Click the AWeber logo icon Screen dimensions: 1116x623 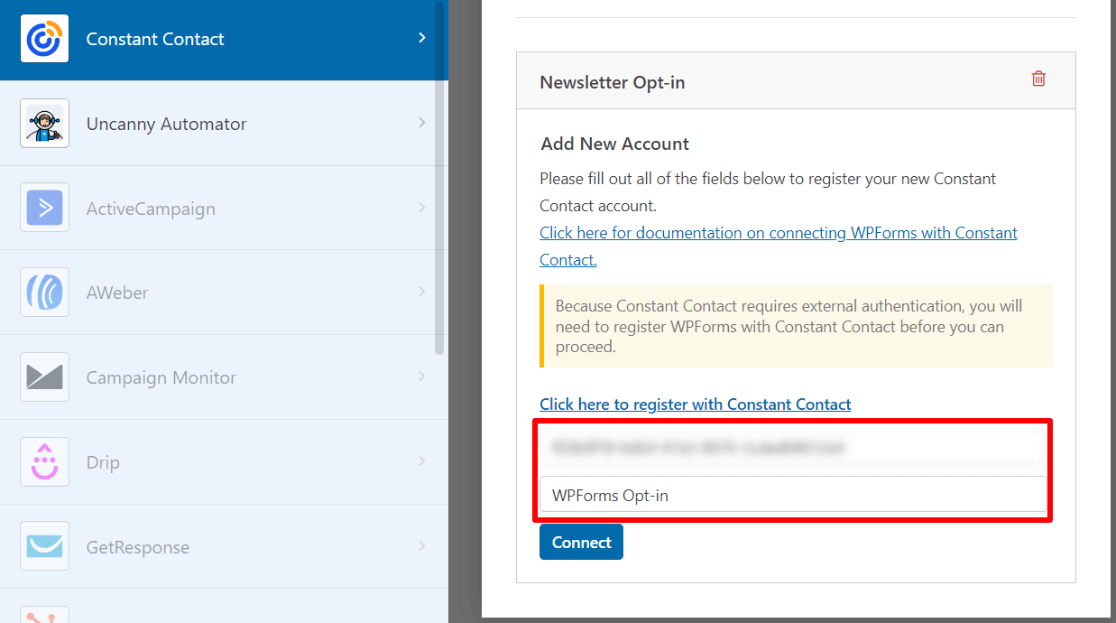(x=42, y=292)
